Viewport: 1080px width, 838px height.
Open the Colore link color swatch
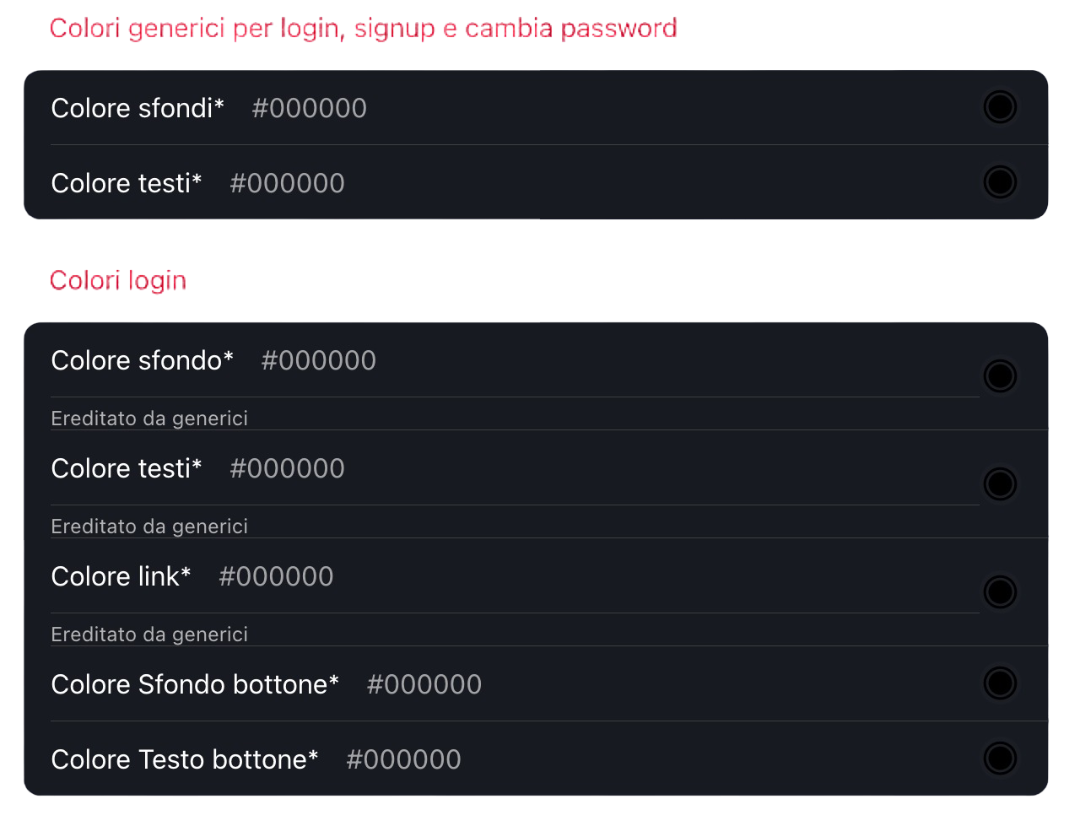tap(999, 592)
